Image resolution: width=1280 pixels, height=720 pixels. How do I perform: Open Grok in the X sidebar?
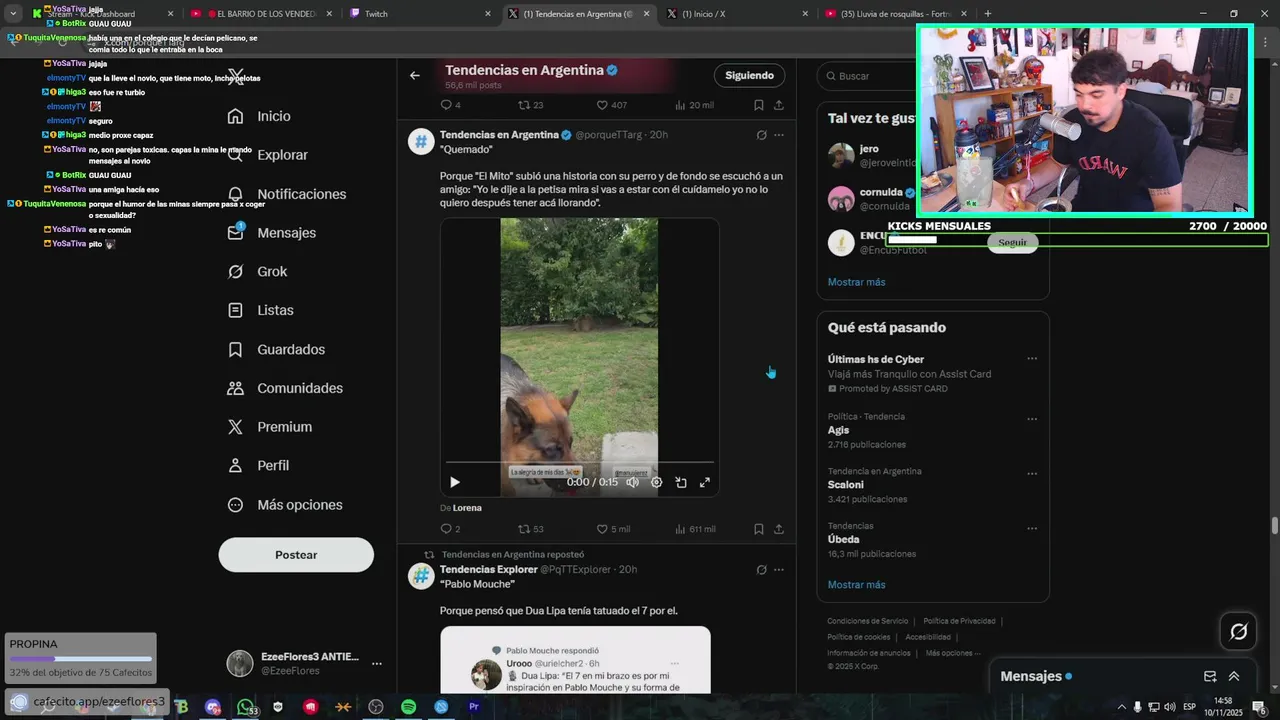click(x=258, y=272)
